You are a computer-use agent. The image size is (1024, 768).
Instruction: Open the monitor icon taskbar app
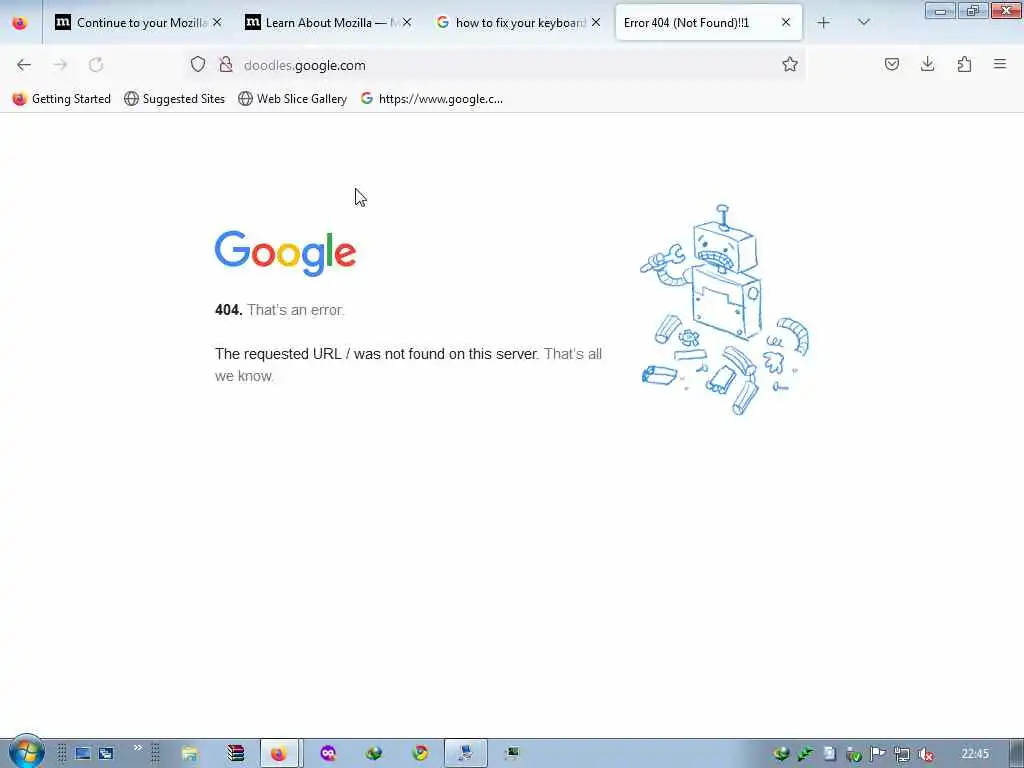(x=512, y=754)
